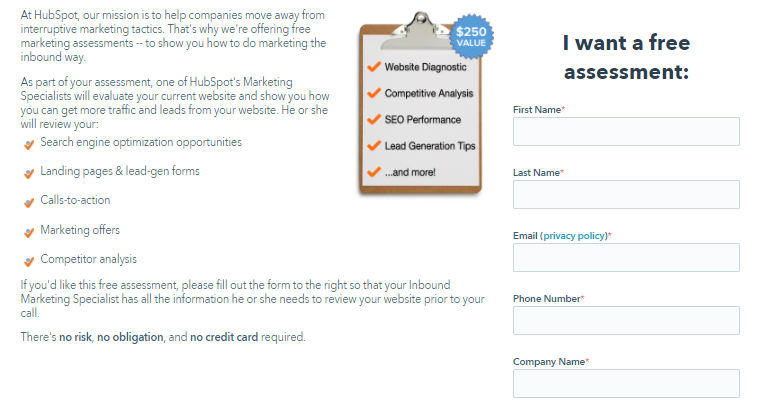775x417 pixels.
Task: Click the $250 Value badge
Action: [x=471, y=37]
